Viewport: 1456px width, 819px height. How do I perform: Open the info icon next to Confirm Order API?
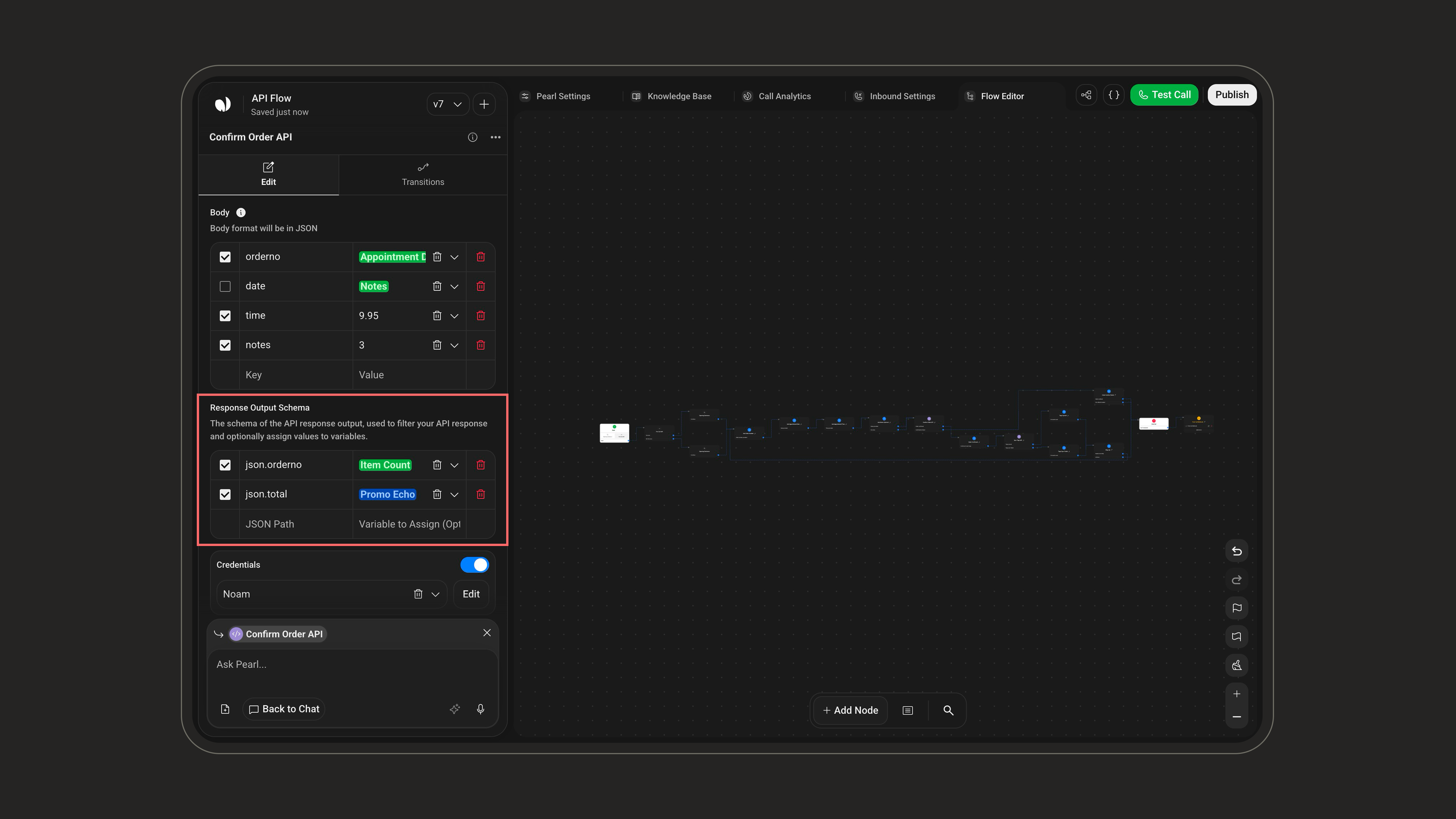(473, 137)
